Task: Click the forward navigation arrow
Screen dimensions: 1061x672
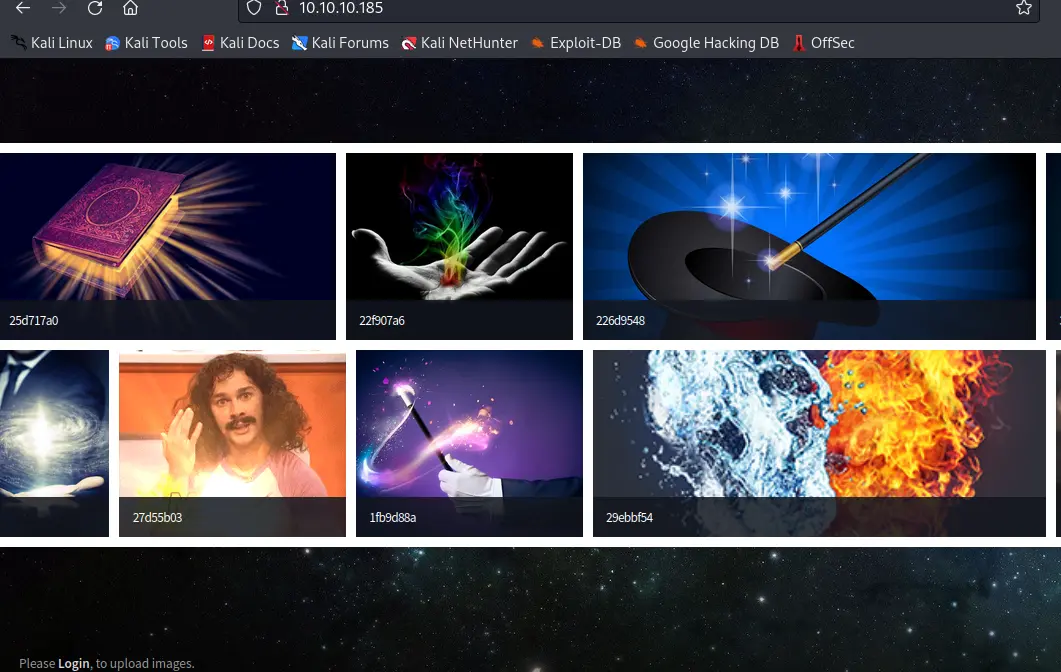Action: coord(59,8)
